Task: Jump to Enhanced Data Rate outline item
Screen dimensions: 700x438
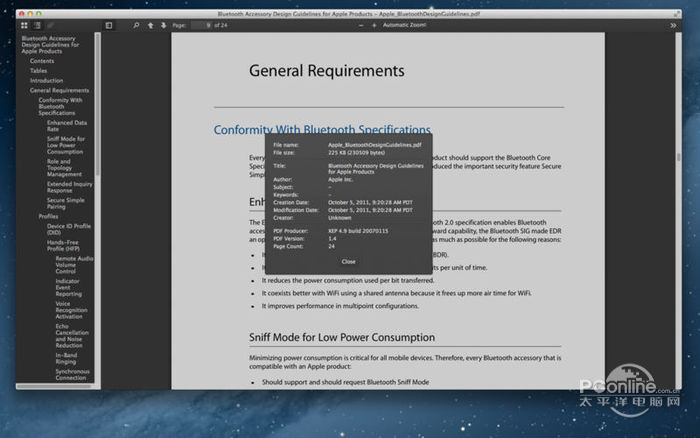Action: pyautogui.click(x=66, y=126)
